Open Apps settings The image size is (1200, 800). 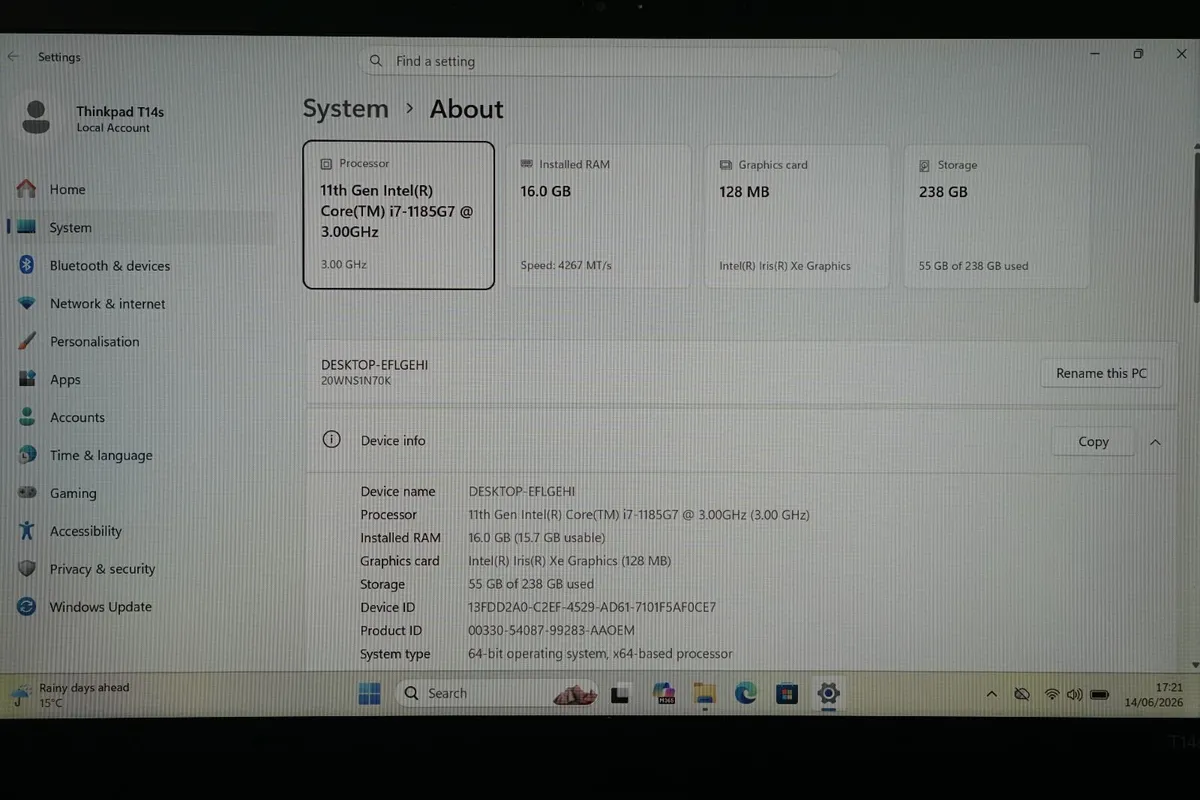(x=140, y=379)
